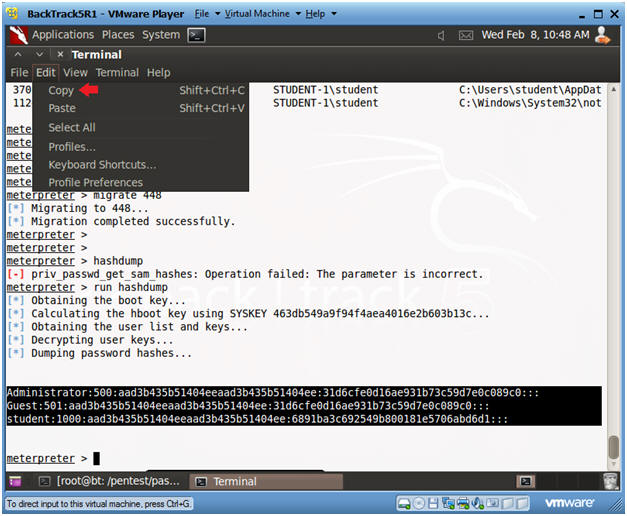Open Terminal Help menu
Screen dimensions: 627x516
click(158, 72)
